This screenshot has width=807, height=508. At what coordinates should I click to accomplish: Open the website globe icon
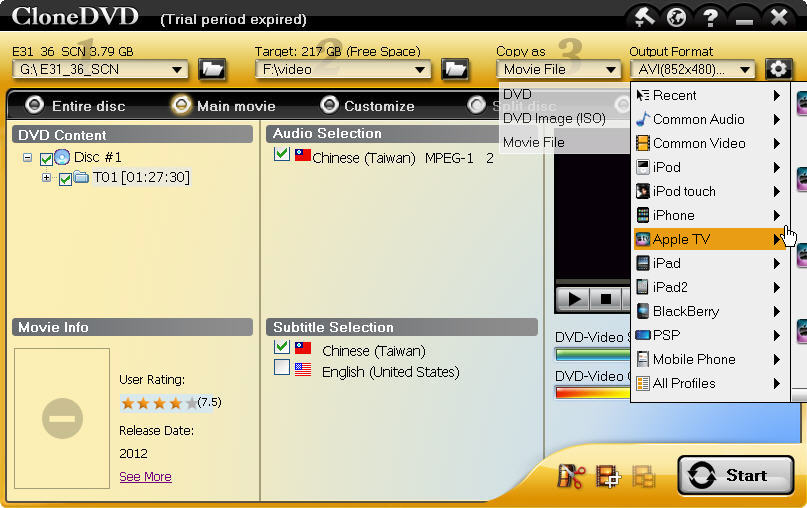pyautogui.click(x=676, y=17)
